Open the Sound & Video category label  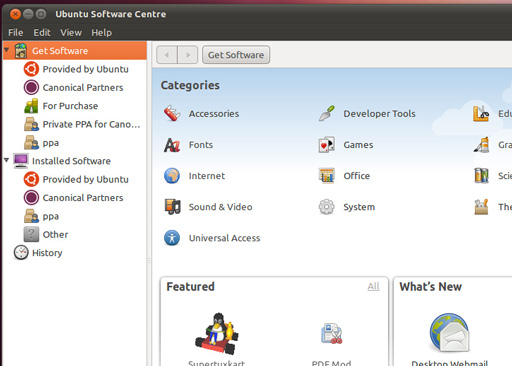click(220, 207)
